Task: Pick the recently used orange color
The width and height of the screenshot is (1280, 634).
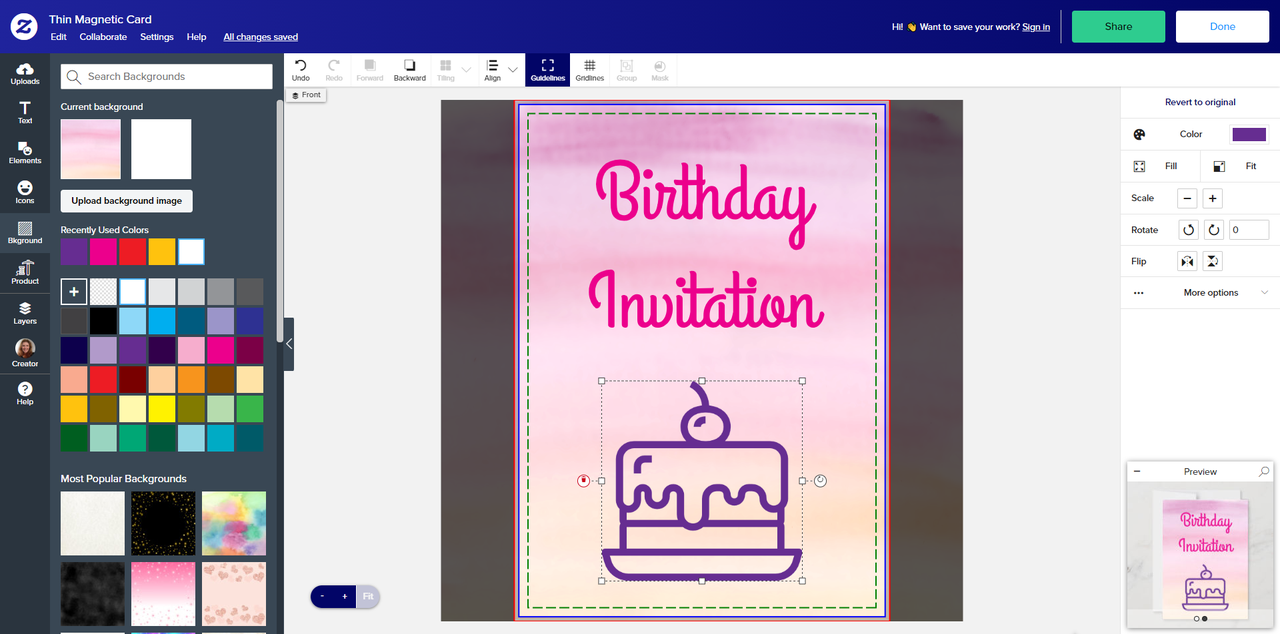Action: pyautogui.click(x=162, y=252)
